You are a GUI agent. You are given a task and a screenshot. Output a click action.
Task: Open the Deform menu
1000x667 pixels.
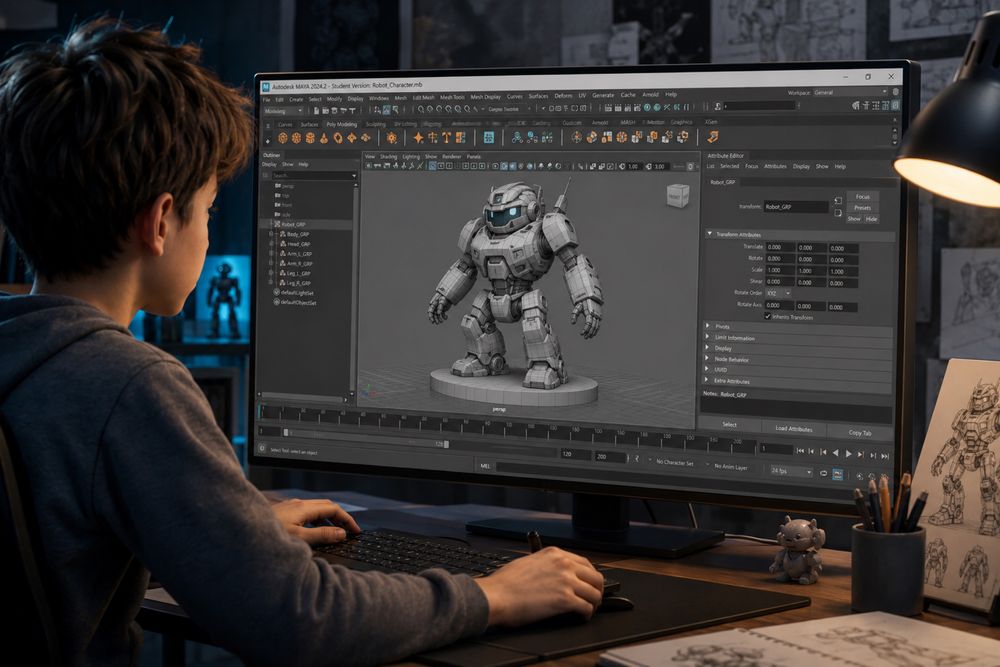562,96
